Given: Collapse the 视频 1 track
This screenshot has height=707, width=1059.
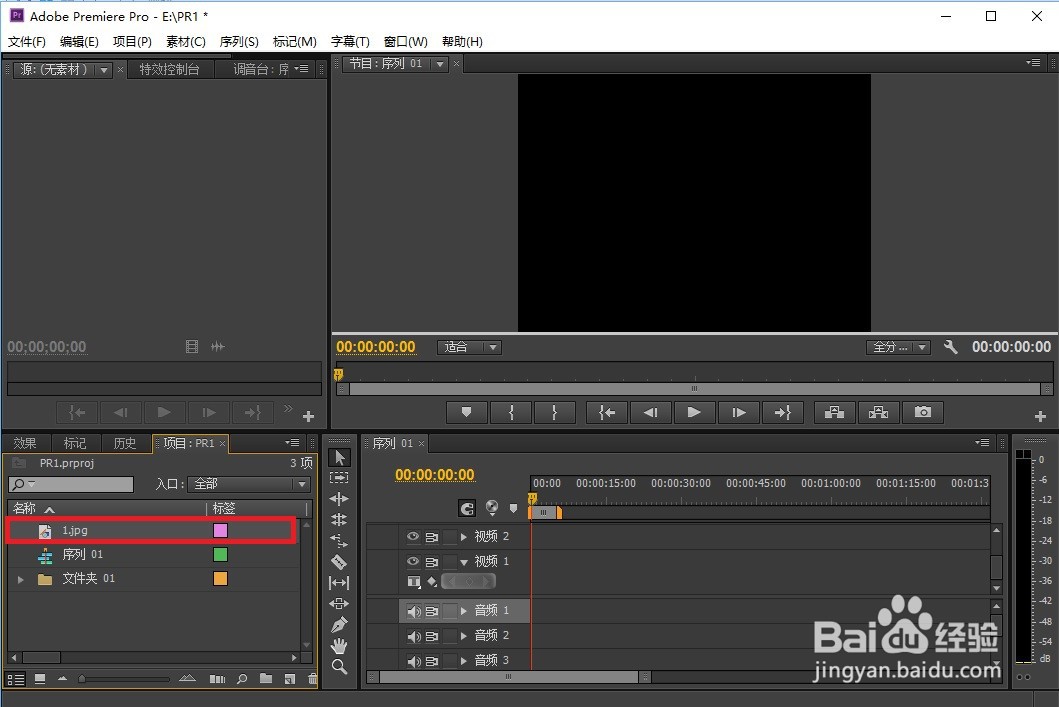Looking at the screenshot, I should 463,562.
